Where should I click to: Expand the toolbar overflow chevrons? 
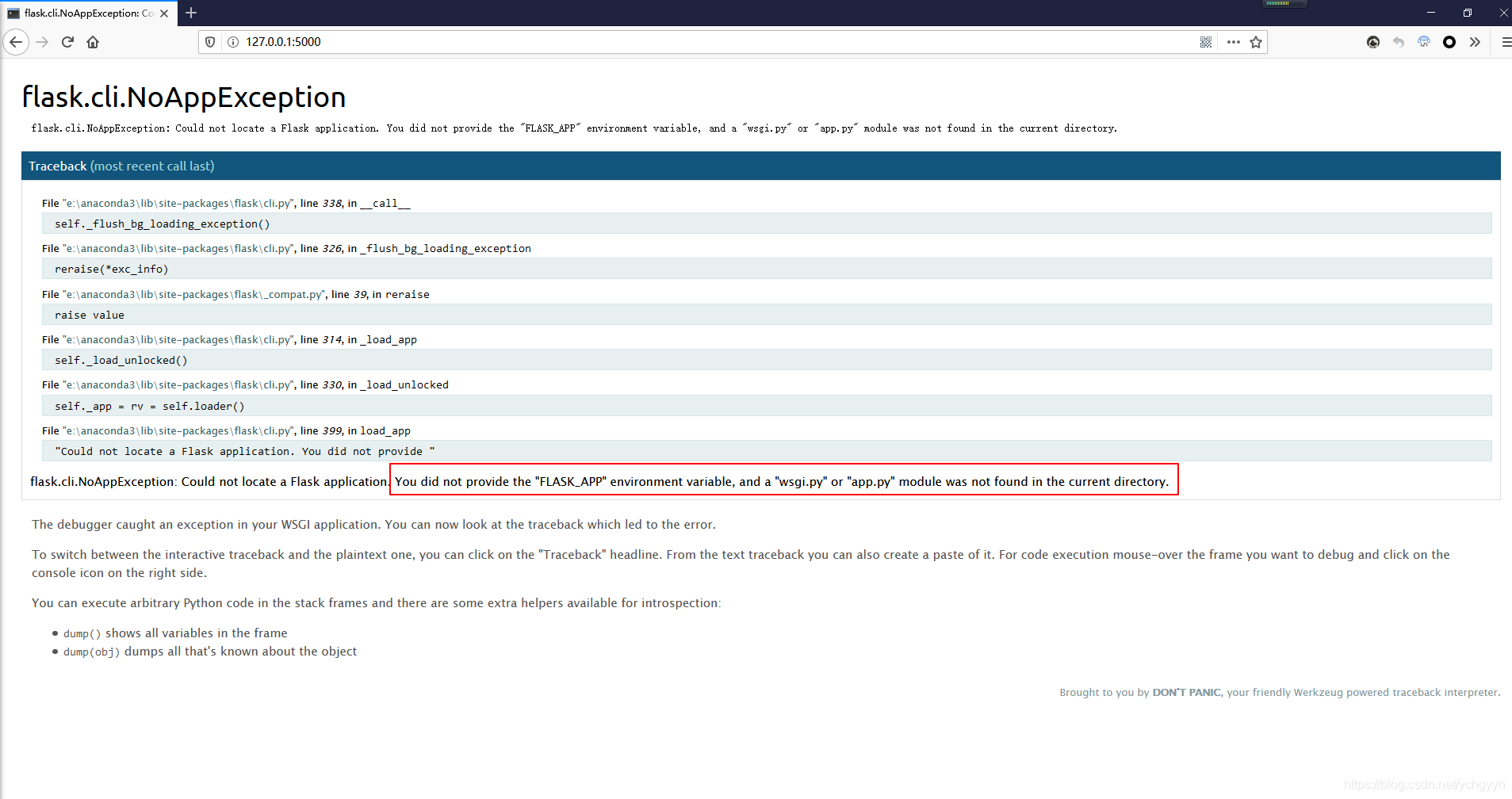coord(1475,42)
